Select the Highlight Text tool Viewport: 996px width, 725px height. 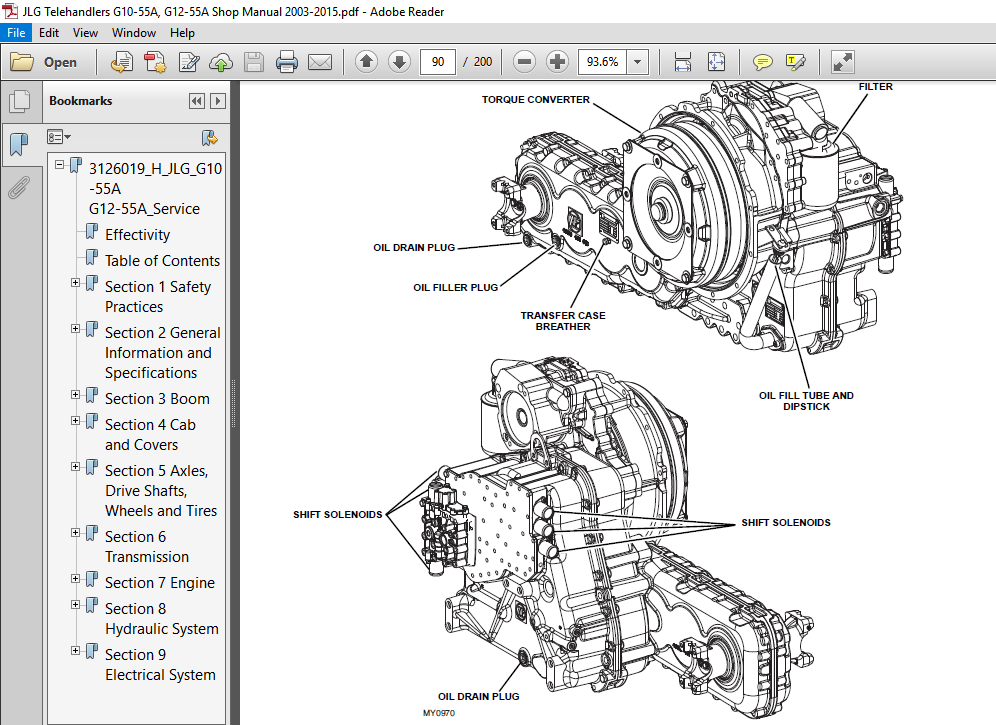(796, 61)
